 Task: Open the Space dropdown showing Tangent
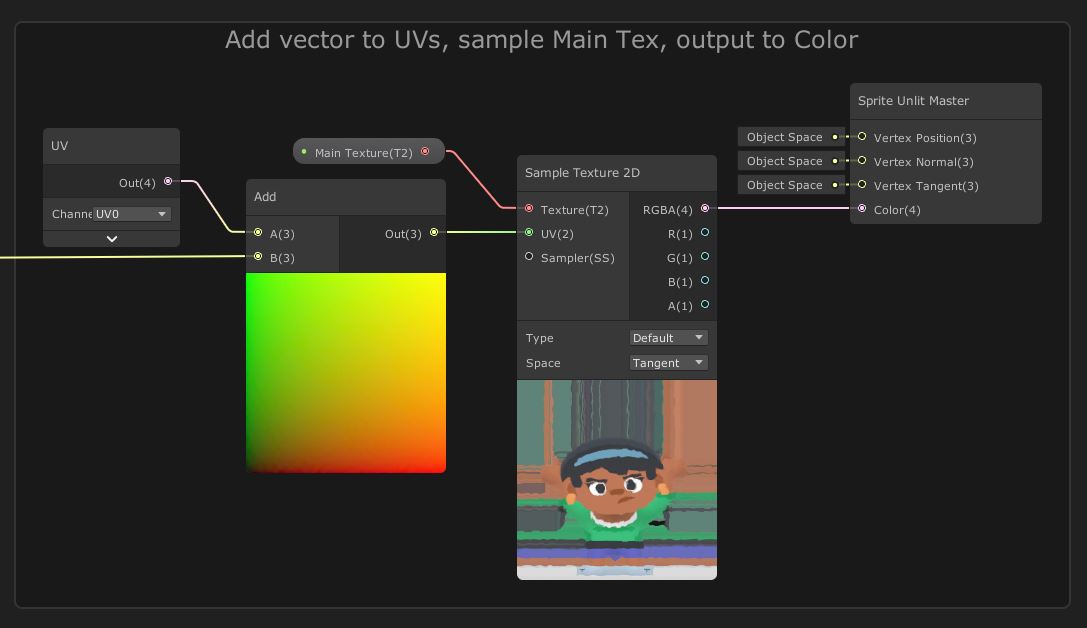tap(668, 362)
